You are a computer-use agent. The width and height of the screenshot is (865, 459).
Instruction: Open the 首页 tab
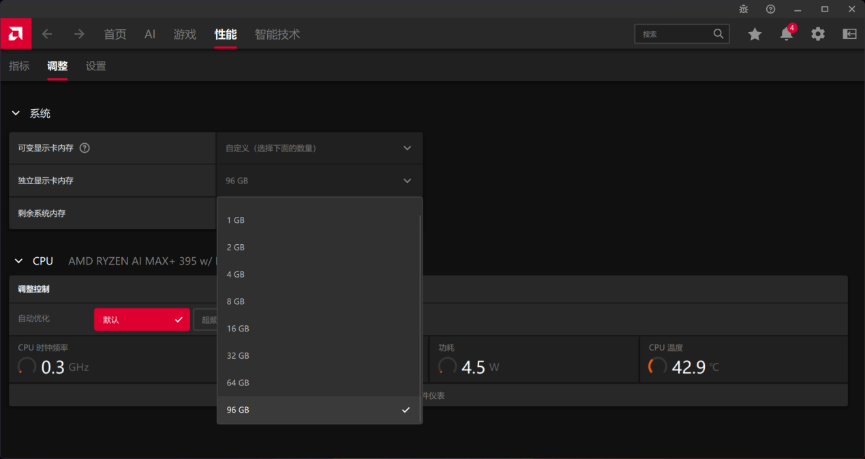pyautogui.click(x=115, y=34)
